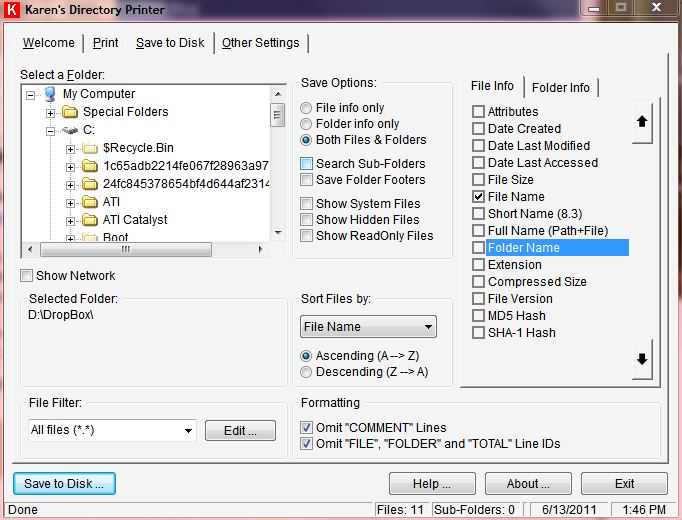This screenshot has width=682, height=520.
Task: Check the Date Created option
Action: (478, 129)
